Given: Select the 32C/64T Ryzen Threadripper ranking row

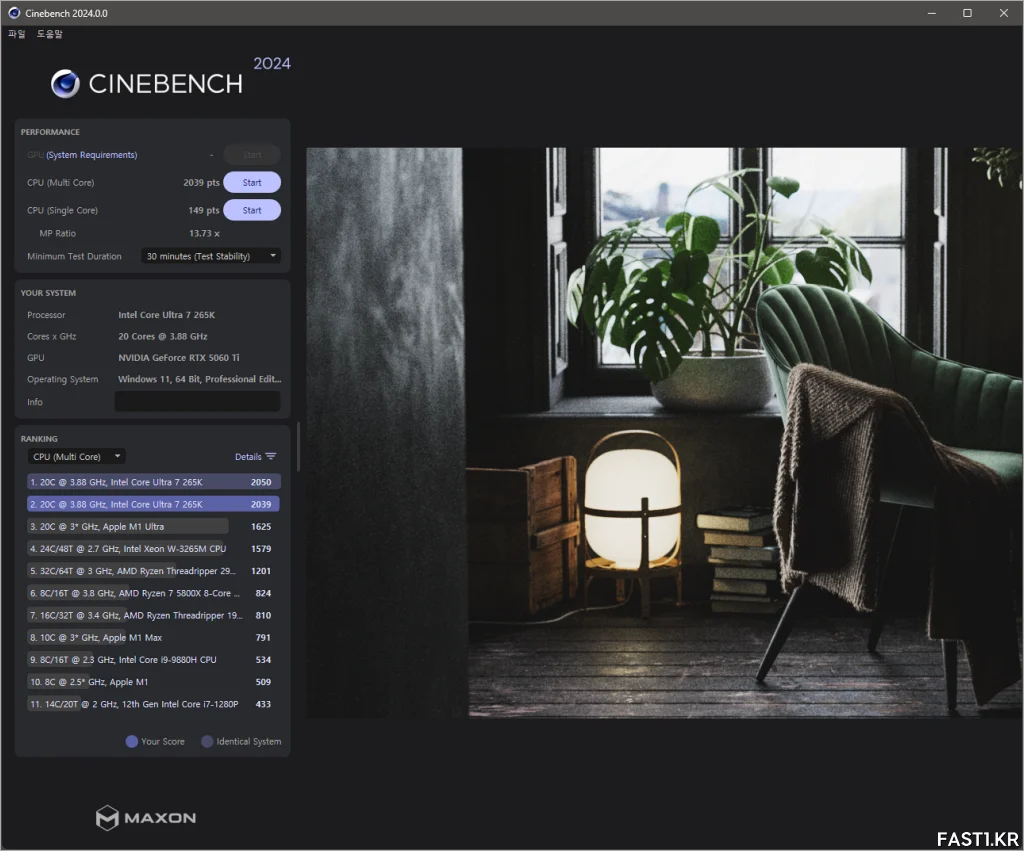Looking at the screenshot, I should point(153,571).
